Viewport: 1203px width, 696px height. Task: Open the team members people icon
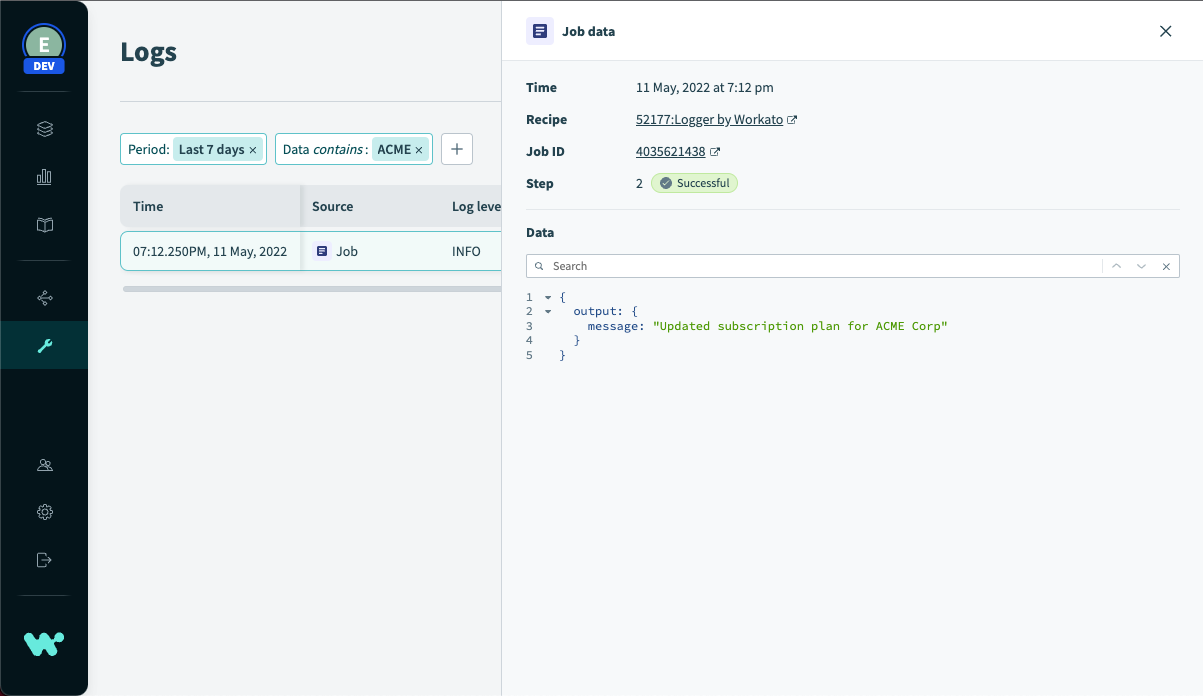point(44,465)
